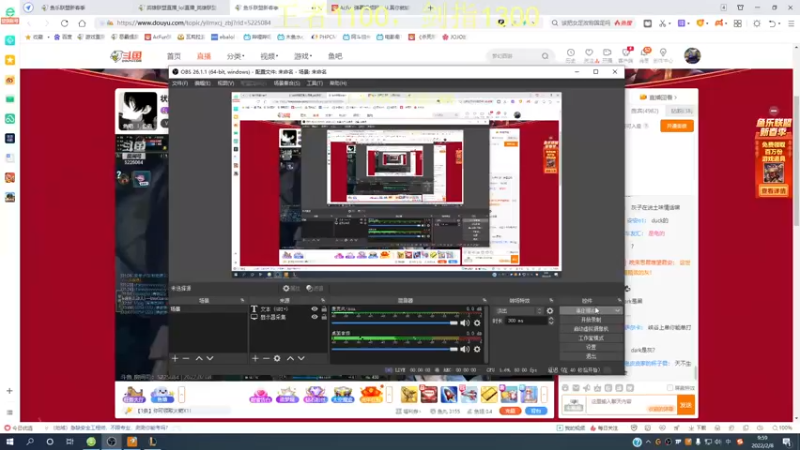Pop out the scenes dock panel

(x=242, y=301)
